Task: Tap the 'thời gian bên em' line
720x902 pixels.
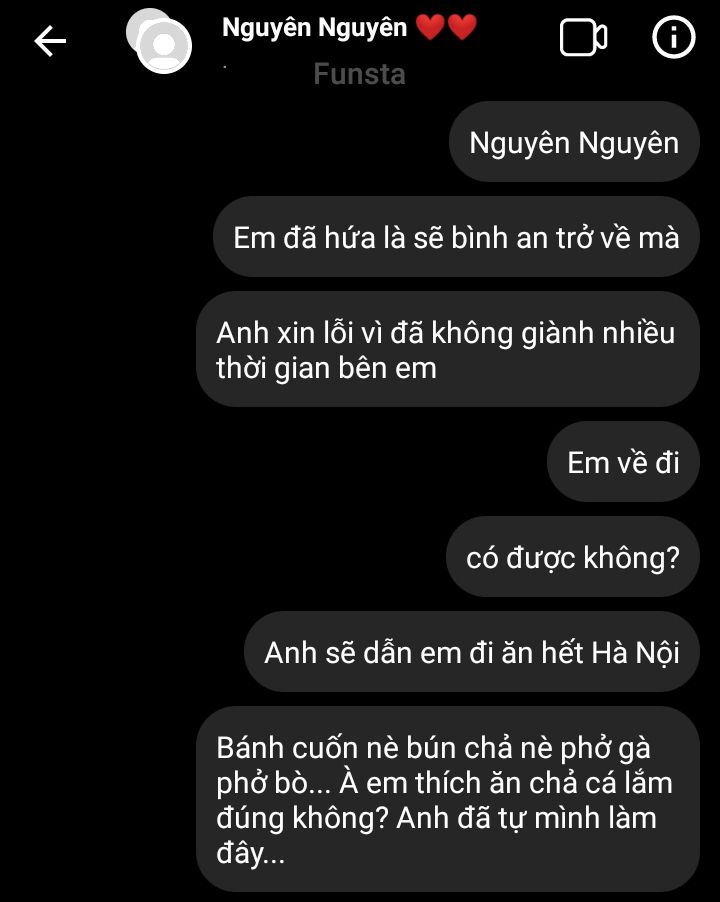Action: 327,368
